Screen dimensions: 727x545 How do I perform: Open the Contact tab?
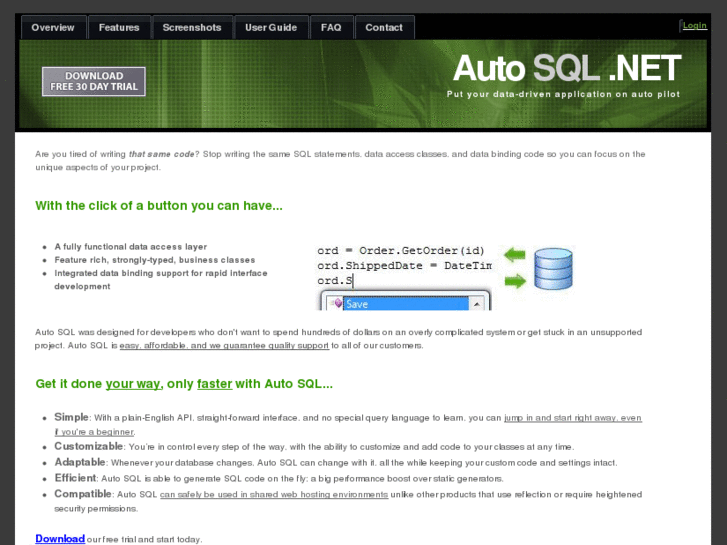(384, 27)
